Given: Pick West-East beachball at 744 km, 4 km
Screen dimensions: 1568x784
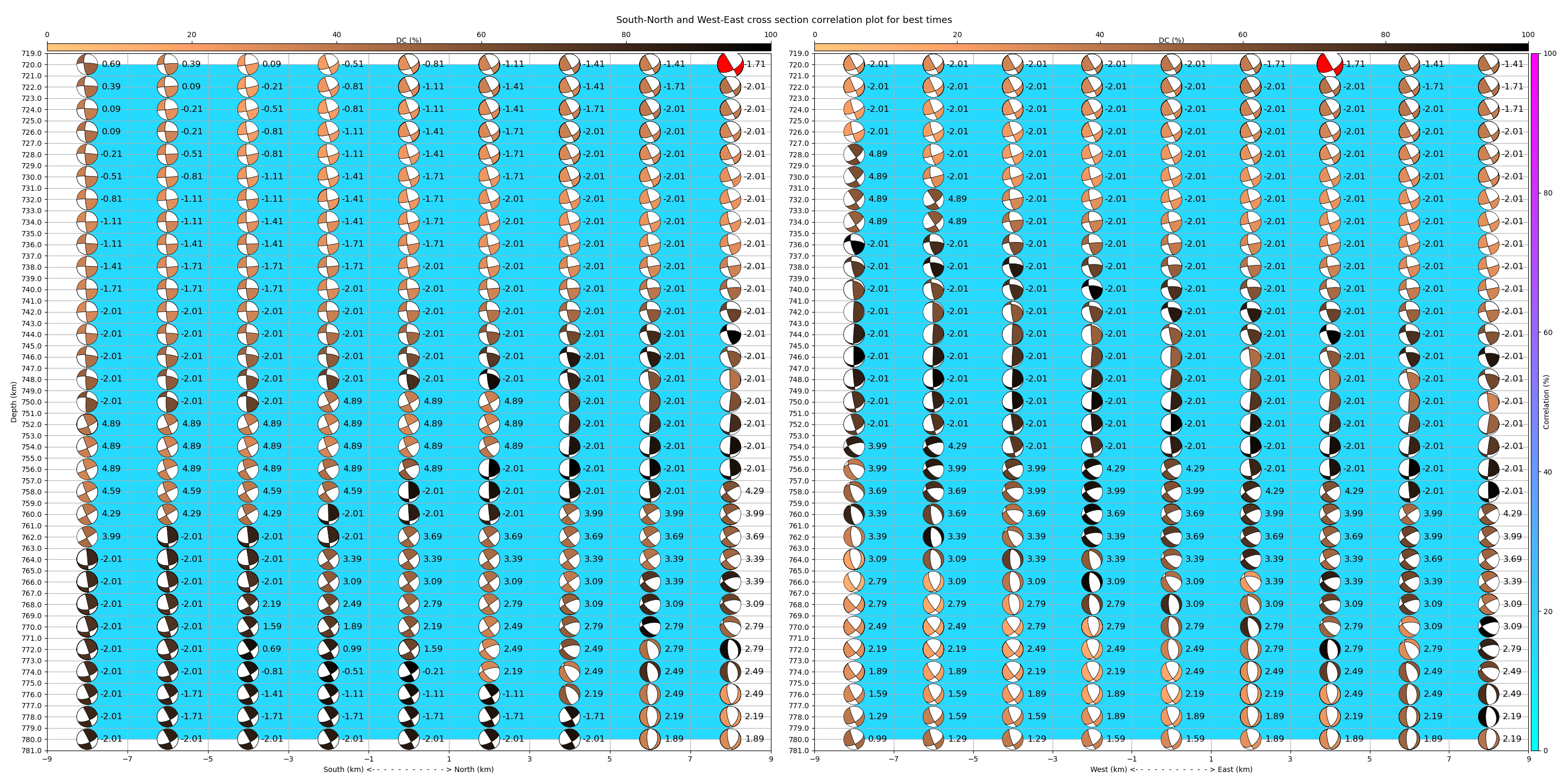Looking at the screenshot, I should (x=1329, y=334).
